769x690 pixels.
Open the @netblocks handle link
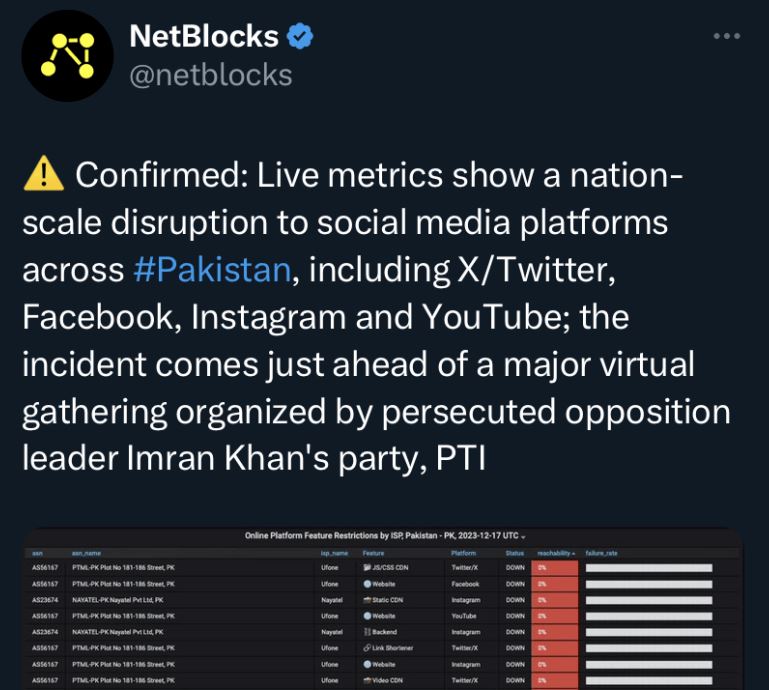point(211,75)
